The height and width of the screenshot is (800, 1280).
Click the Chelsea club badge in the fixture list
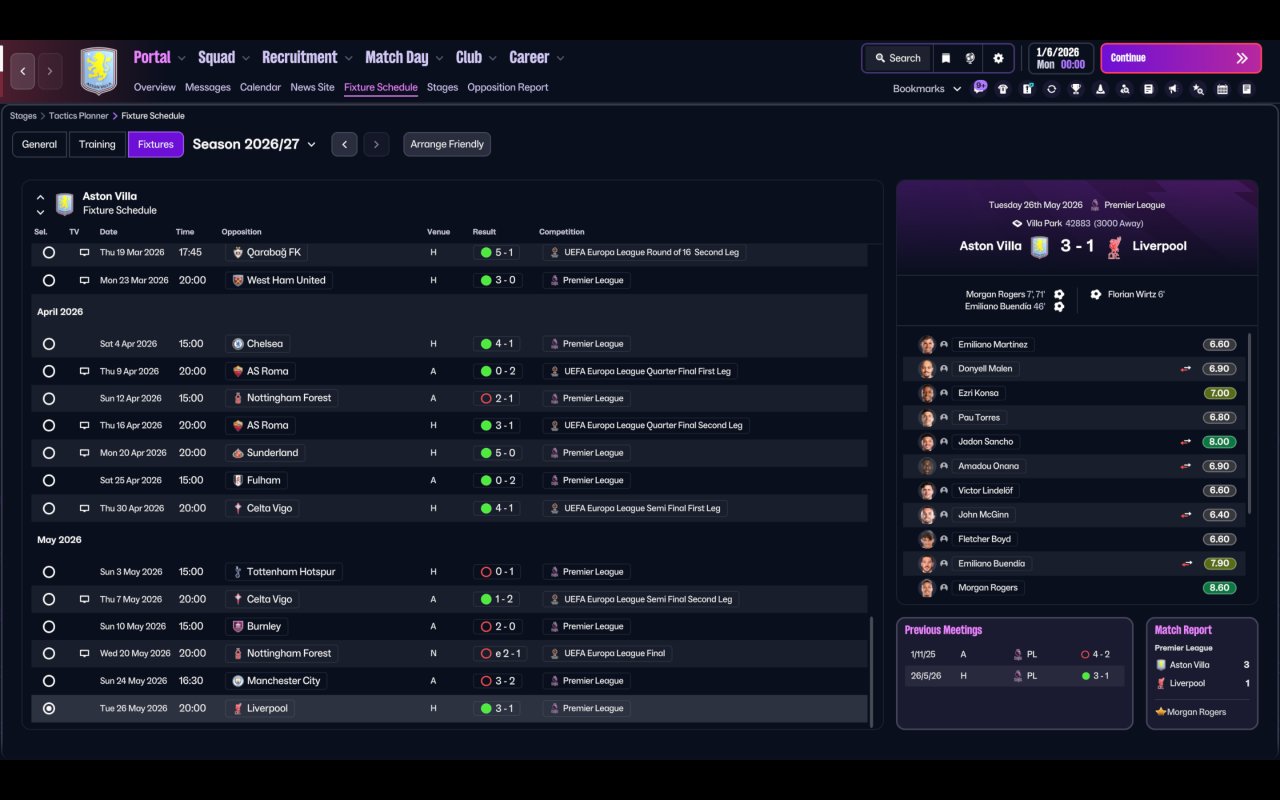tap(238, 344)
